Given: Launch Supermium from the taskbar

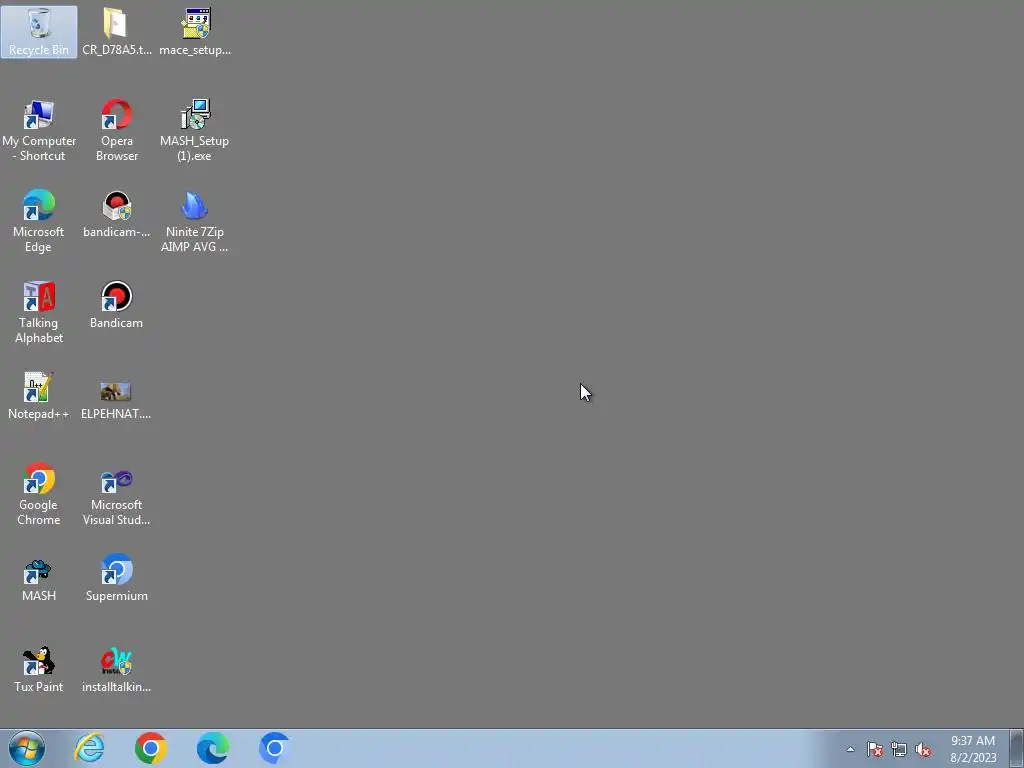Looking at the screenshot, I should [x=274, y=748].
